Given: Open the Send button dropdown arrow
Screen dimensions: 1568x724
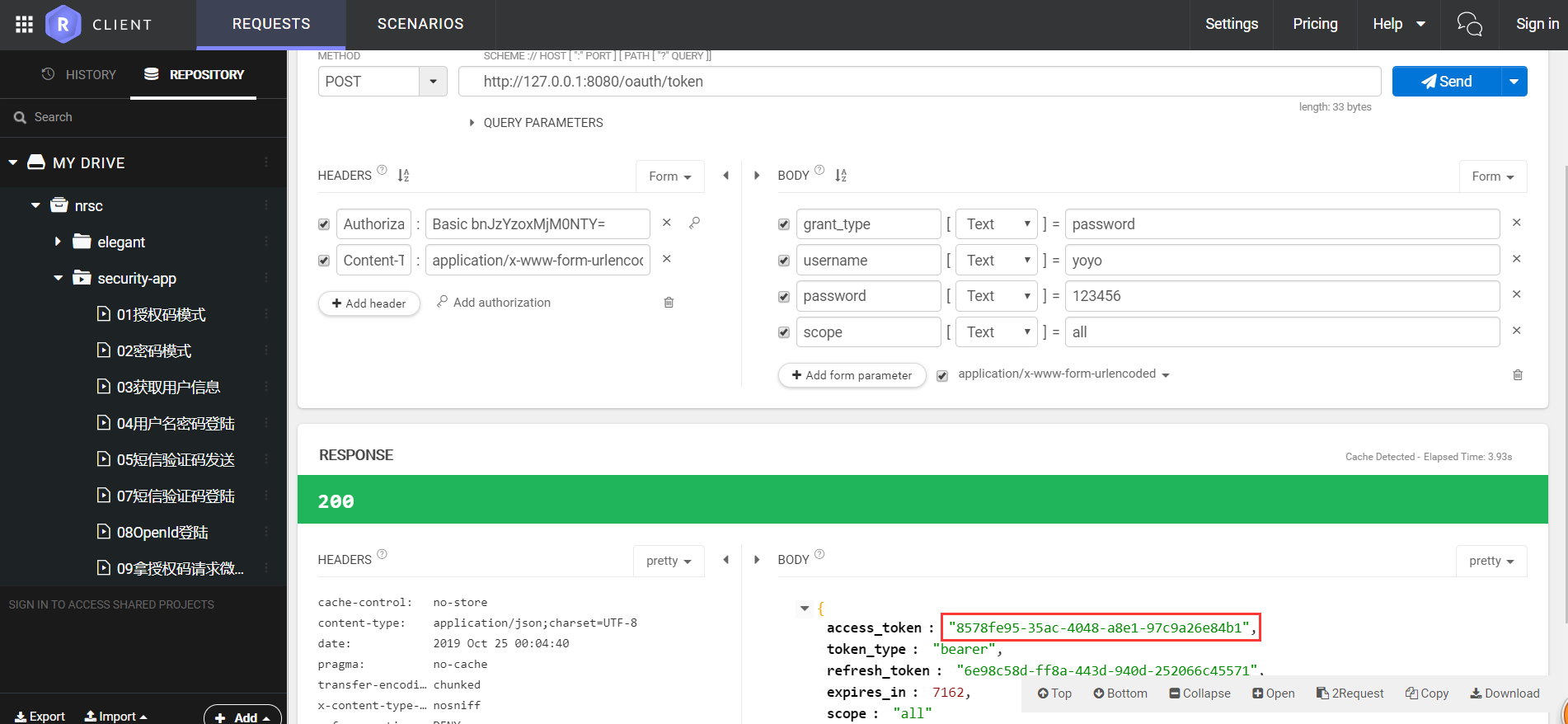Looking at the screenshot, I should [1514, 82].
